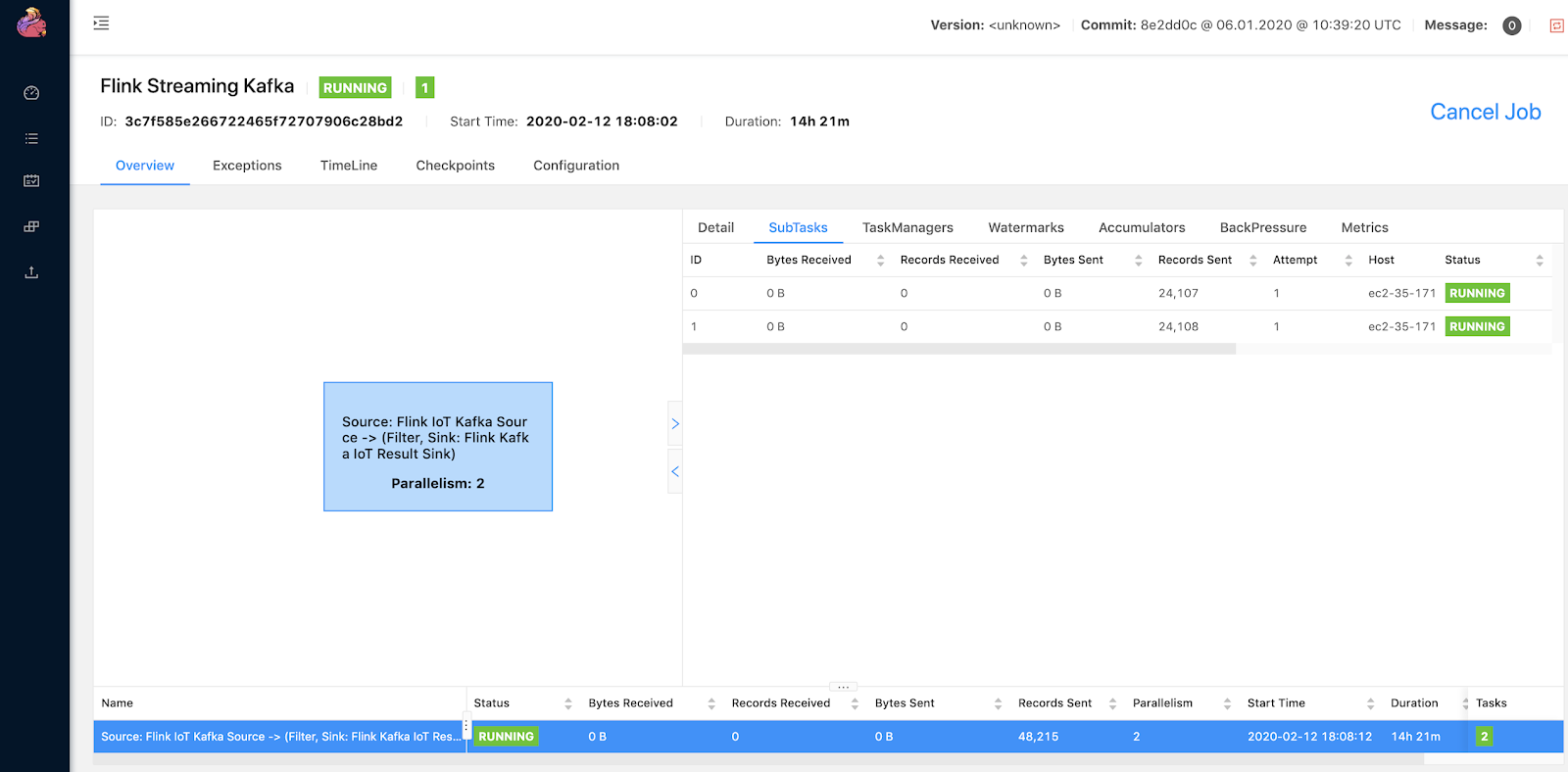This screenshot has height=772, width=1568.
Task: Click the panel resize ellipsis handle
Action: click(843, 687)
